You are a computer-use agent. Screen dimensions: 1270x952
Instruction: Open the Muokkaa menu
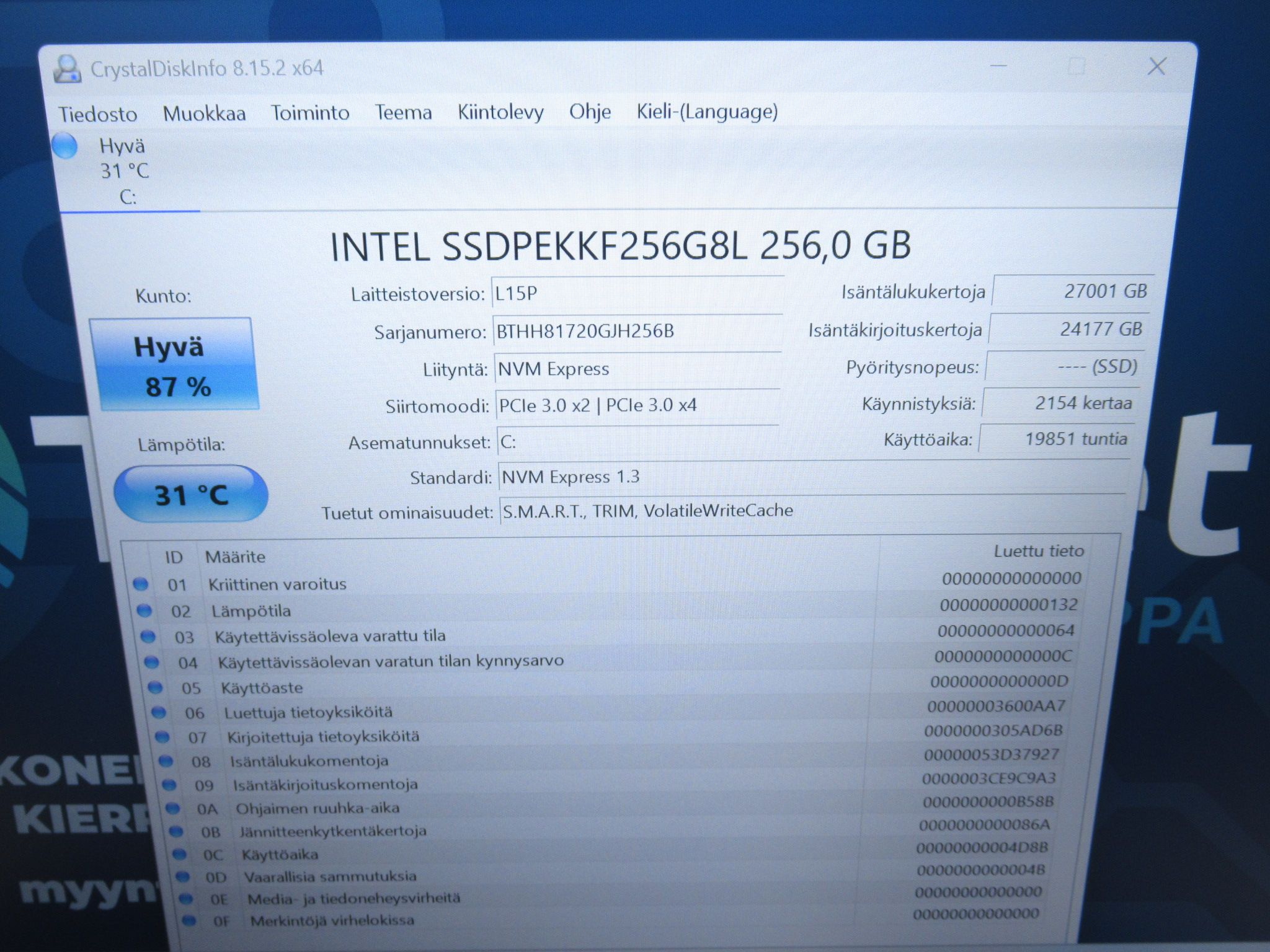tap(204, 114)
